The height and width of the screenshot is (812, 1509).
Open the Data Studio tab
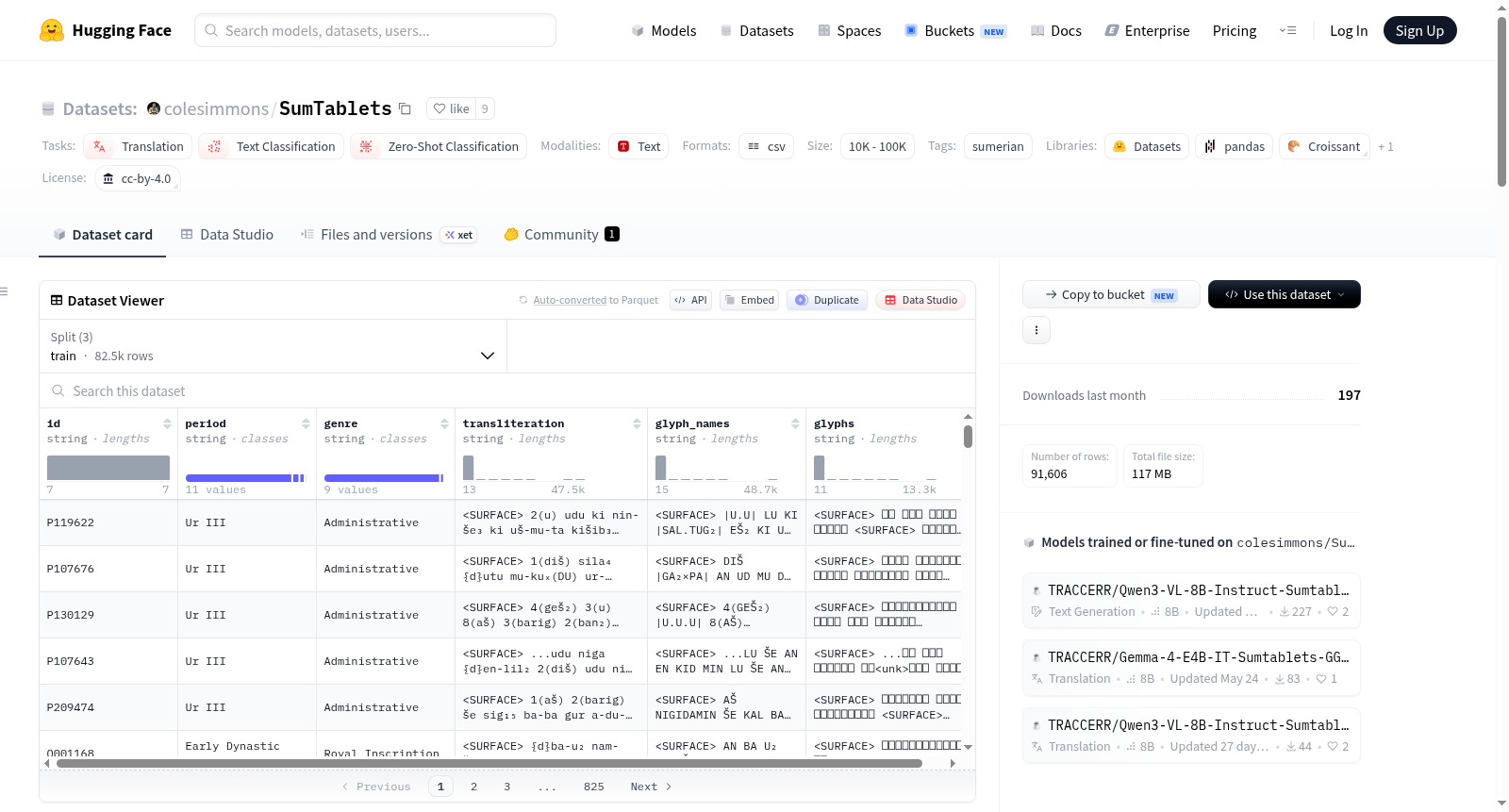pyautogui.click(x=227, y=235)
